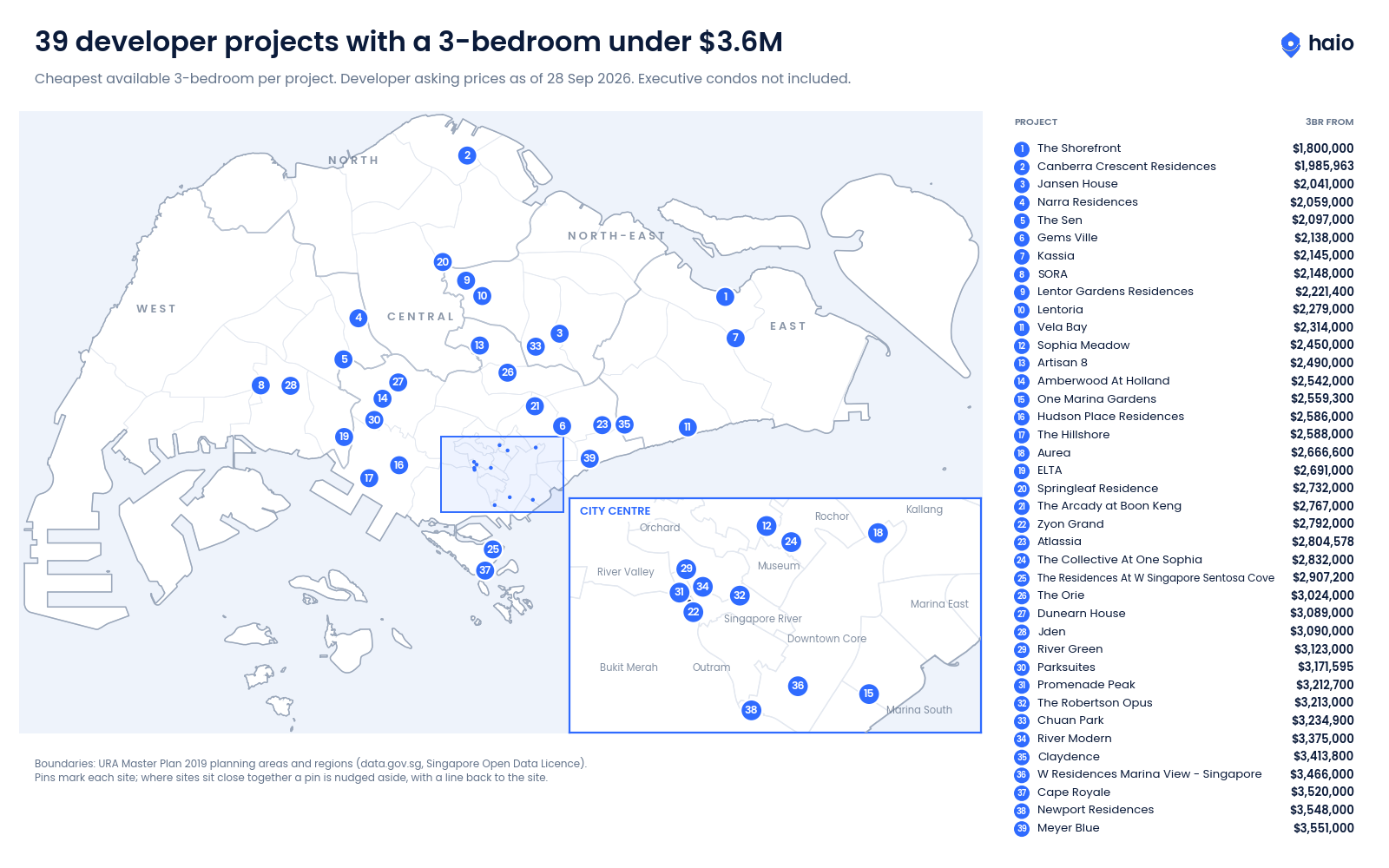Select map pin 37 on the map
Screen dimensions: 1389x868
pos(485,570)
